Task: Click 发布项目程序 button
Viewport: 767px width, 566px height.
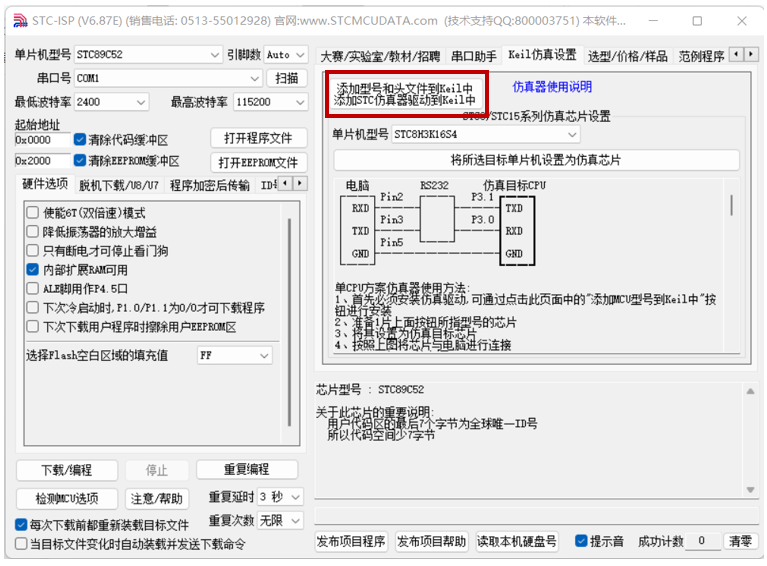Action: coord(351,542)
